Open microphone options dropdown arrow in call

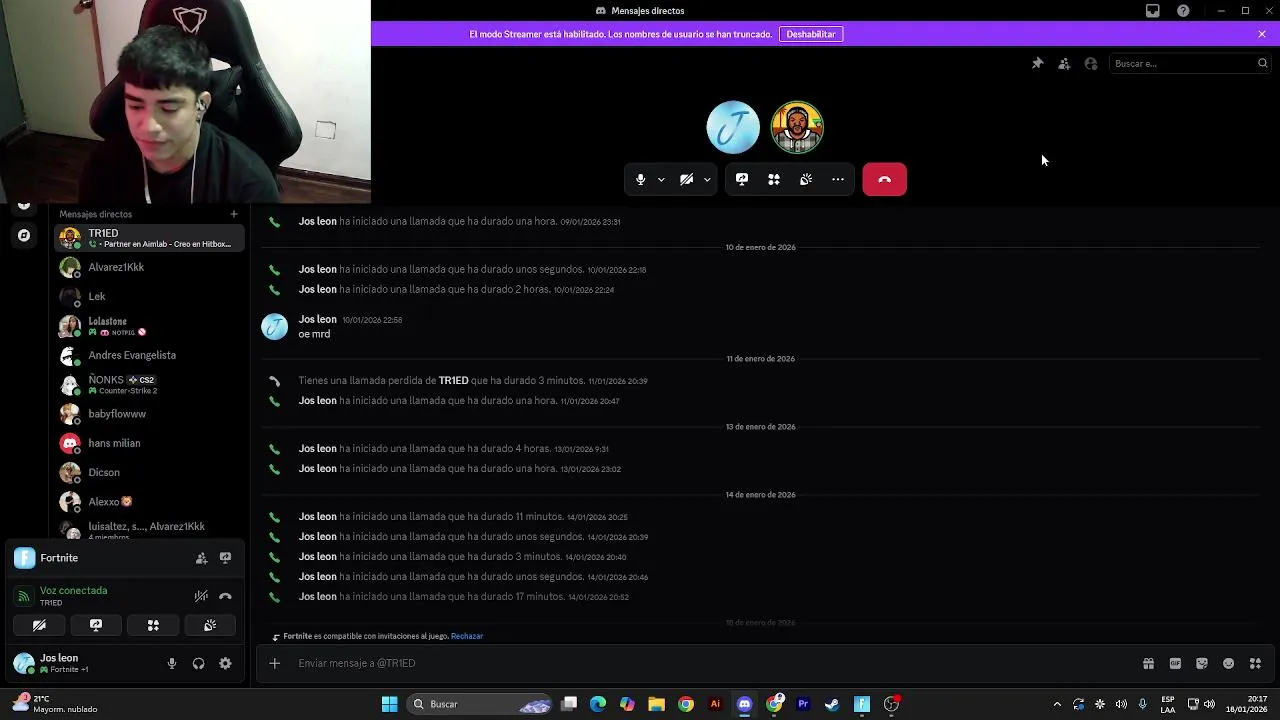[661, 180]
